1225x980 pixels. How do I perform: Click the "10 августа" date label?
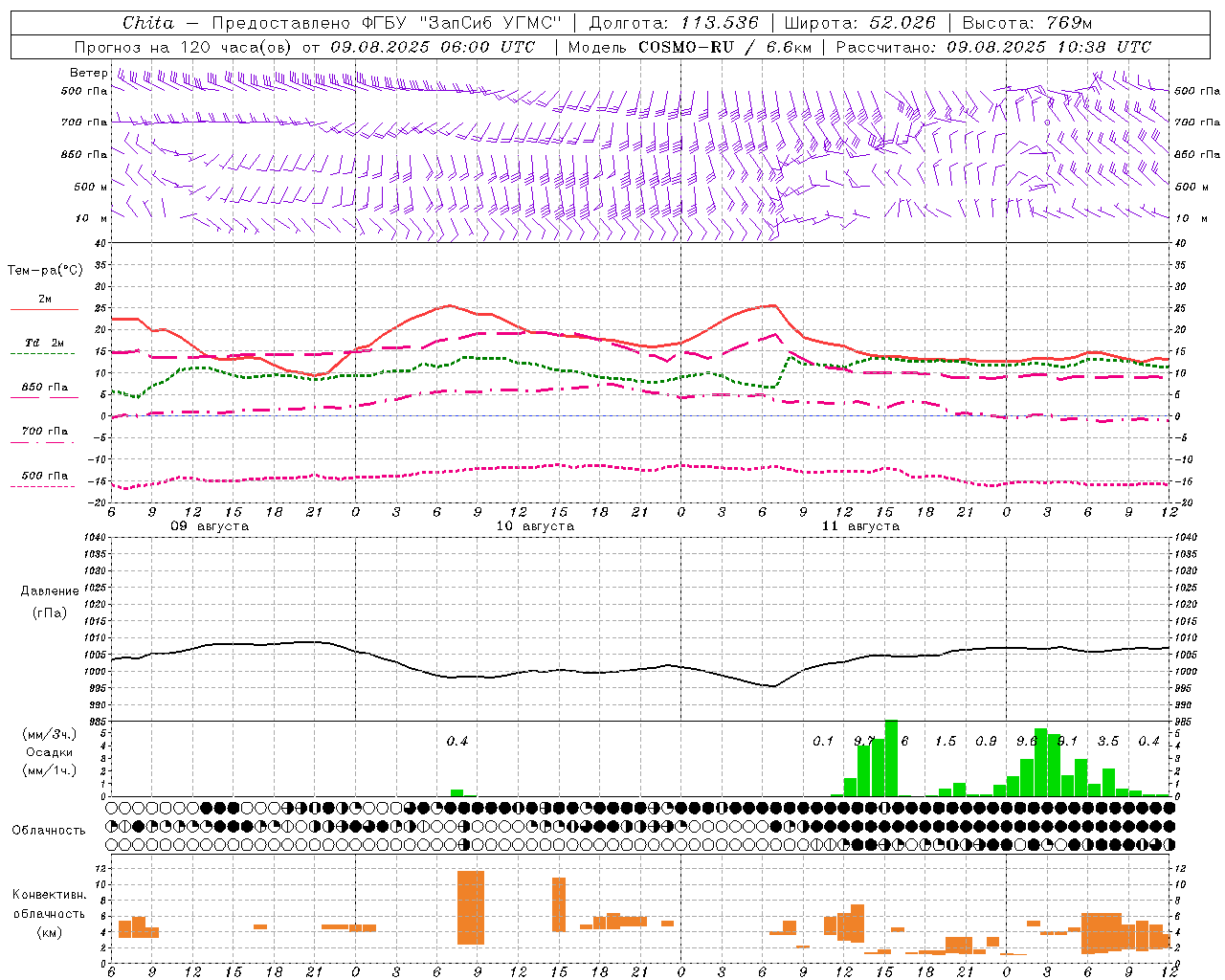coord(535,526)
